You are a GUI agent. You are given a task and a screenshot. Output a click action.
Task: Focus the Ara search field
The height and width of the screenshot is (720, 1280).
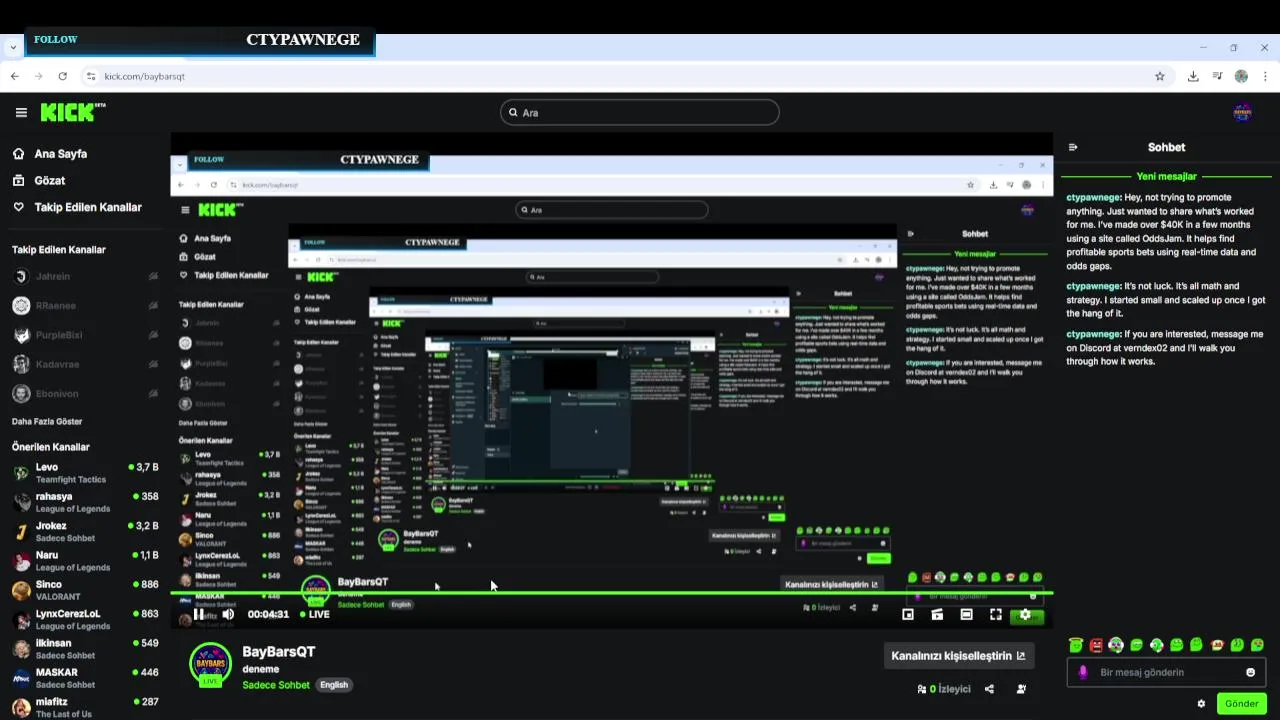pyautogui.click(x=640, y=112)
